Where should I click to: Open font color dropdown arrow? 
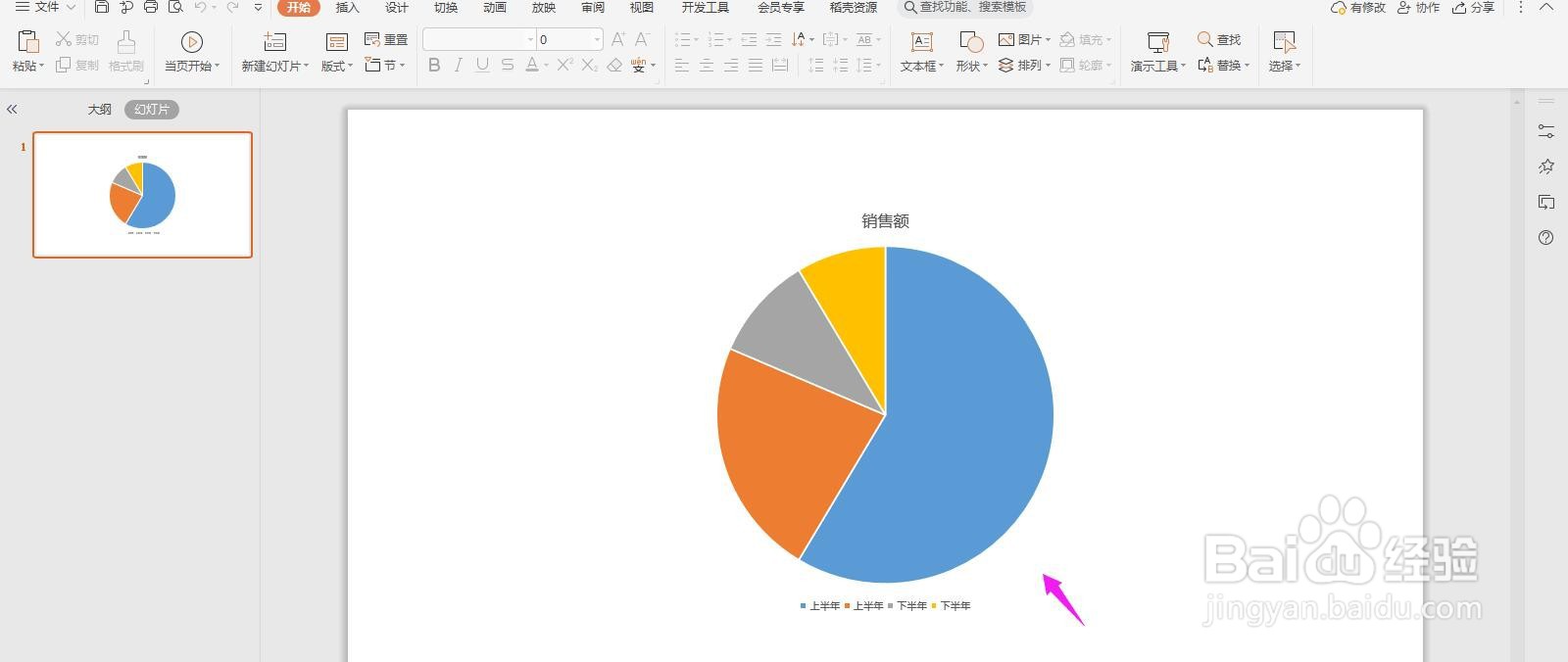546,66
